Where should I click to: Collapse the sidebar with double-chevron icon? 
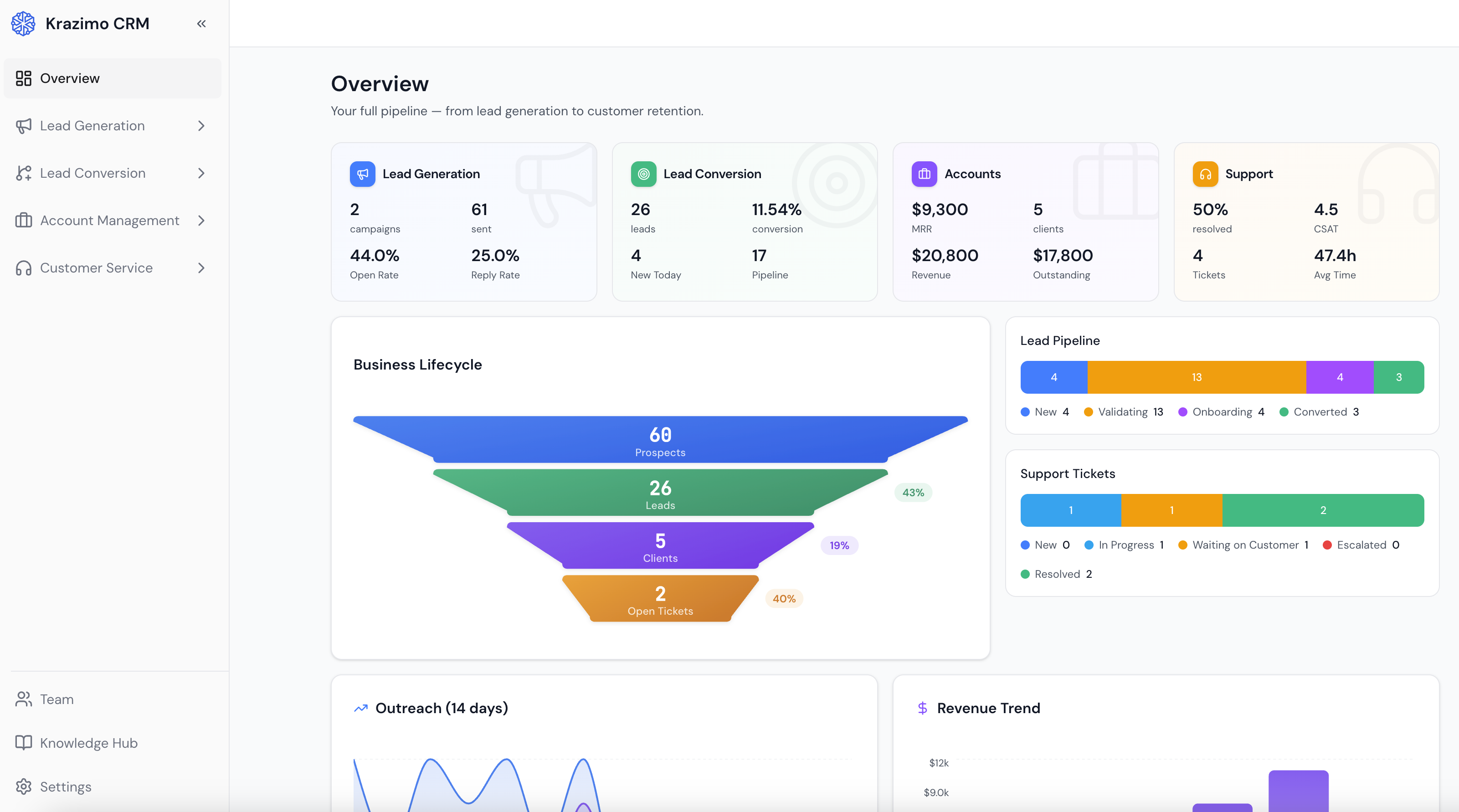coord(201,23)
